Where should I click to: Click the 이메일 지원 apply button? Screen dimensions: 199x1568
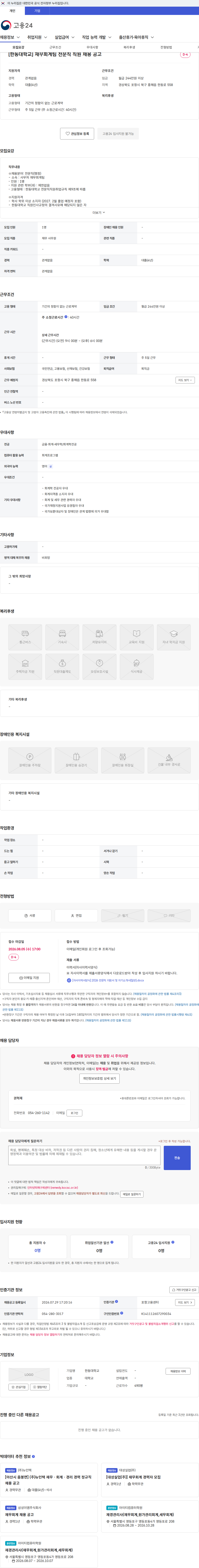29,977
